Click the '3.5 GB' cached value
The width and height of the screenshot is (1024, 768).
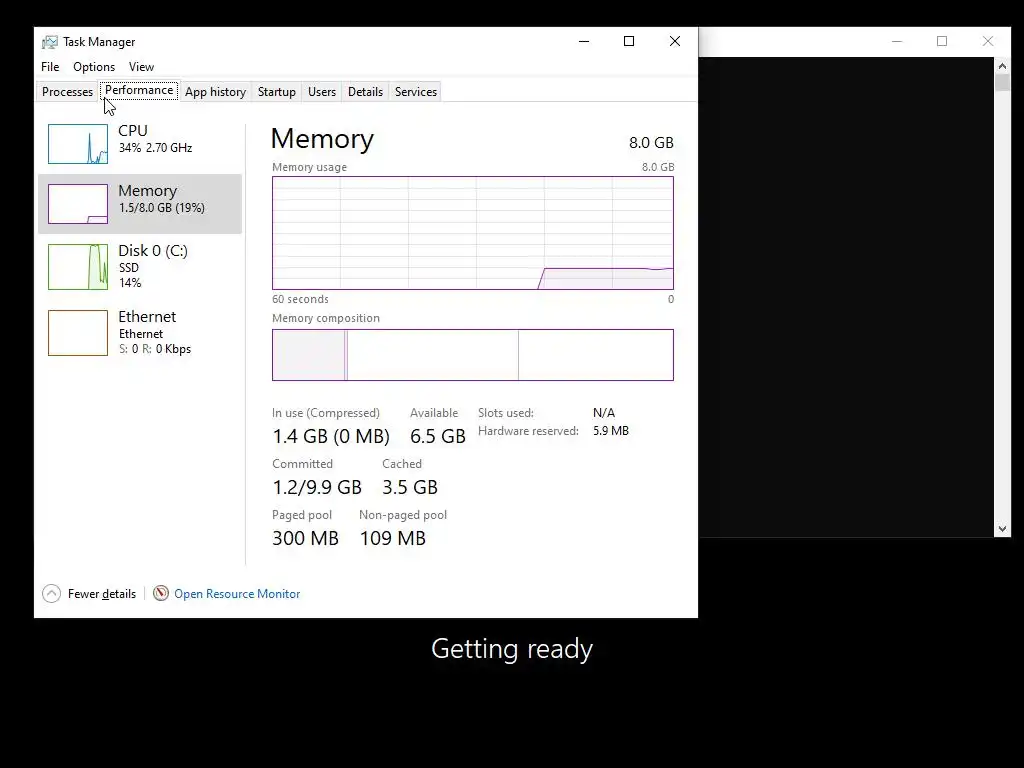point(409,487)
